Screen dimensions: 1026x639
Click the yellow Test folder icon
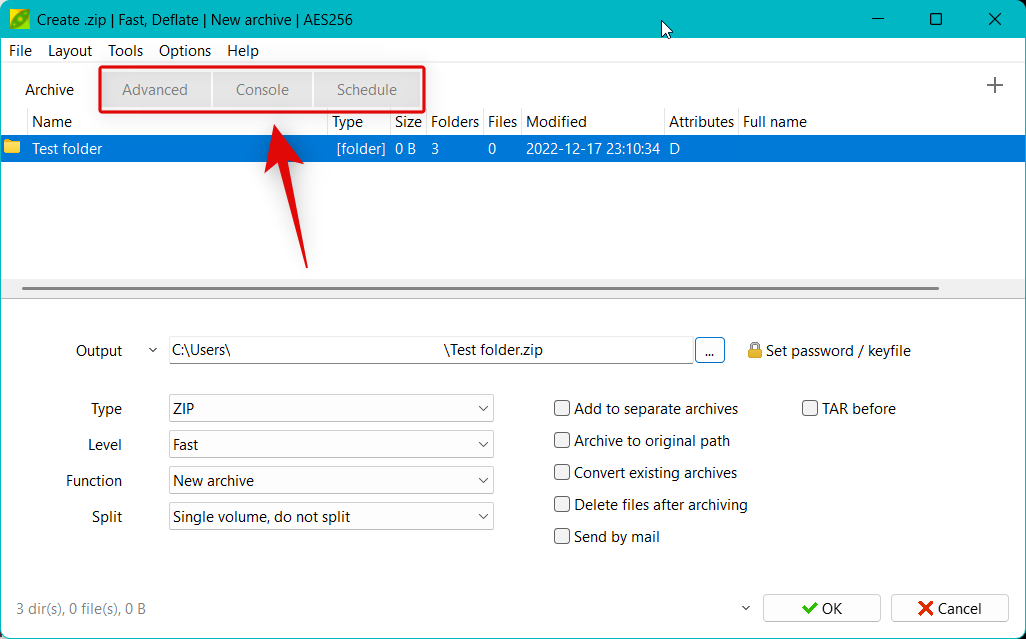(x=12, y=148)
